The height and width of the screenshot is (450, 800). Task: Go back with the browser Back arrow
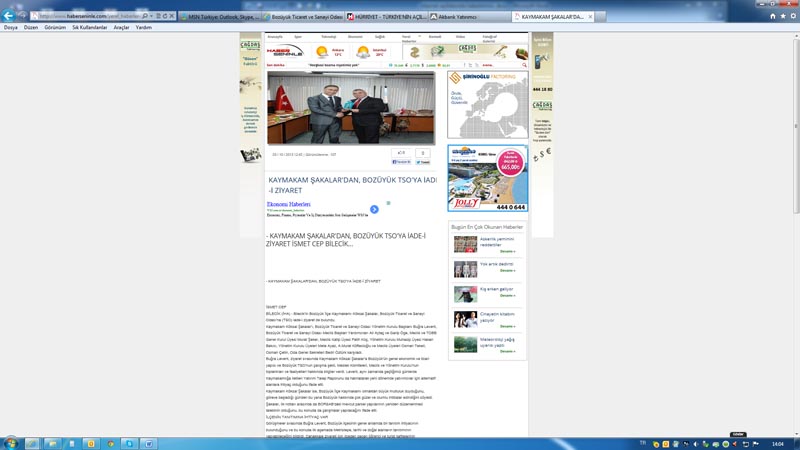pos(9,16)
